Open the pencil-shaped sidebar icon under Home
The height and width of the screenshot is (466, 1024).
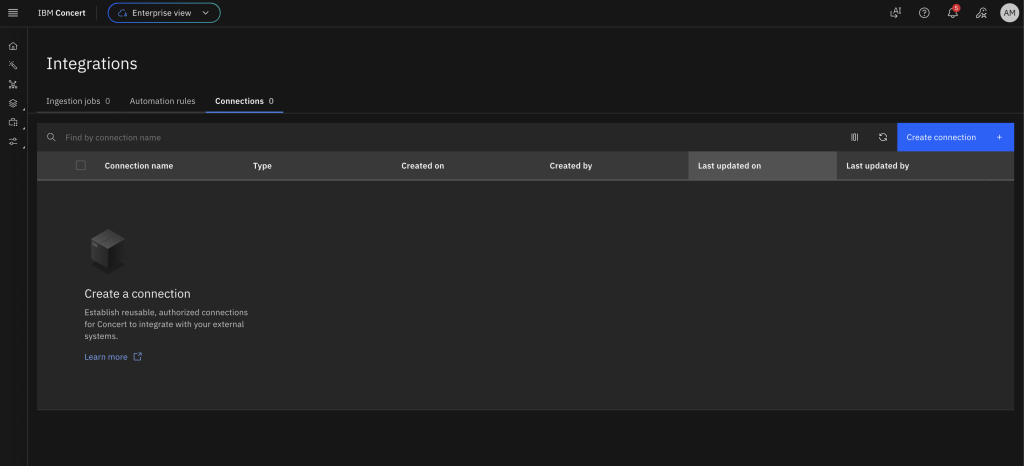click(x=13, y=65)
